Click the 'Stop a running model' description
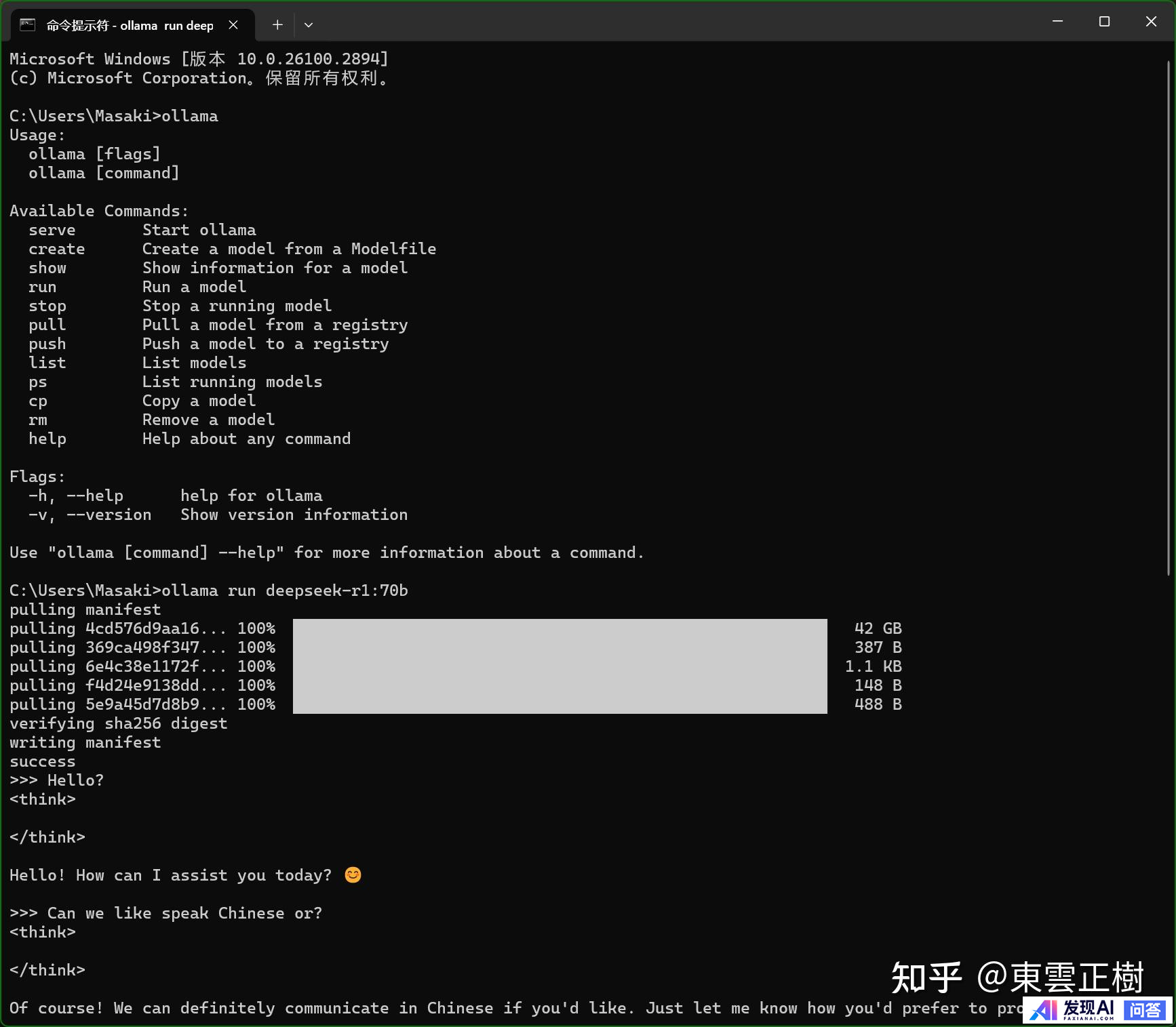 237,306
